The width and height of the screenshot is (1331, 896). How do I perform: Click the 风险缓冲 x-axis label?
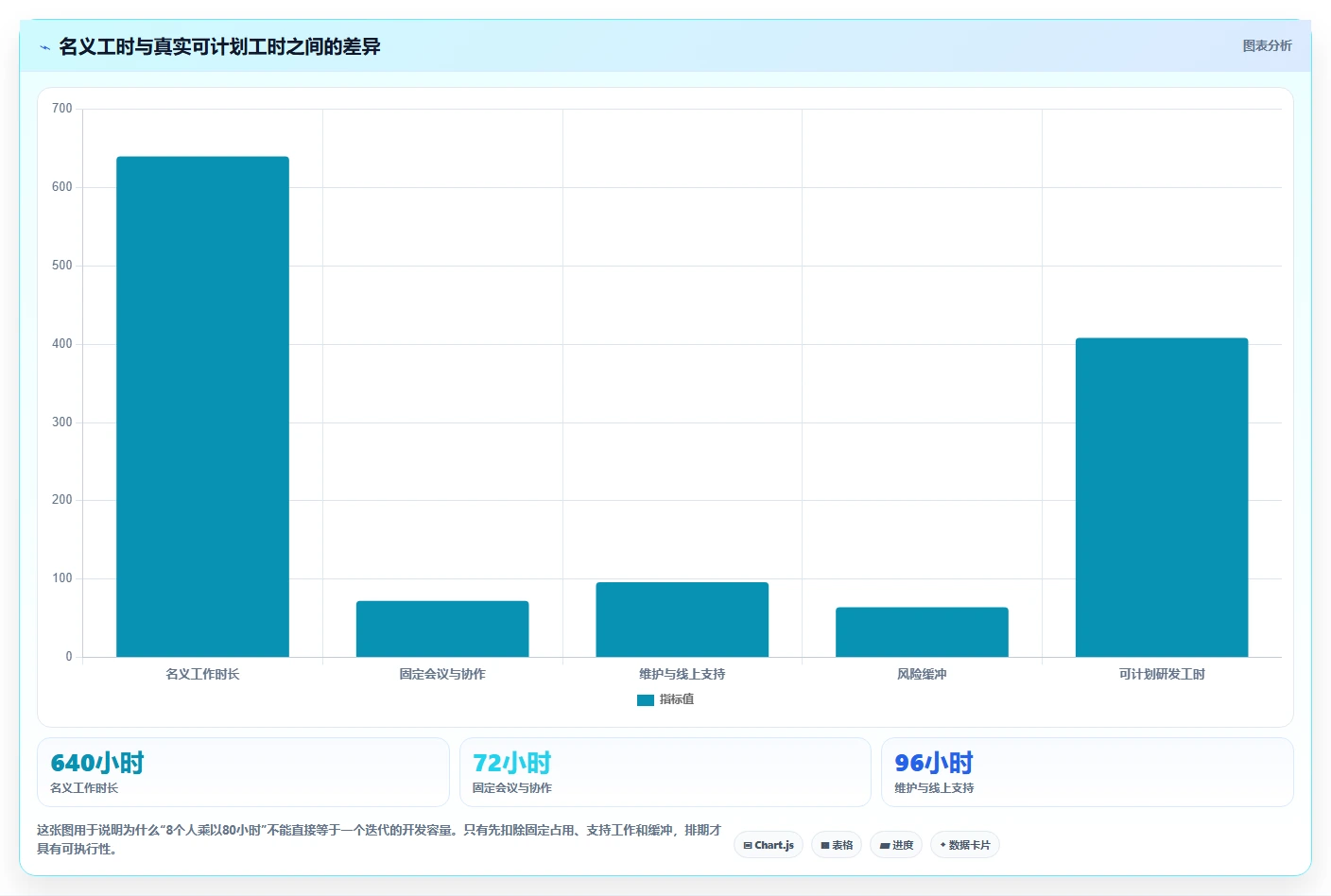pyautogui.click(x=922, y=674)
